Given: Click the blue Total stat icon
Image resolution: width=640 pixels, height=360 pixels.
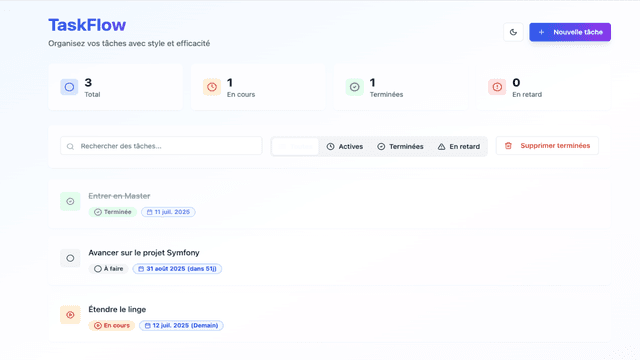Looking at the screenshot, I should pos(69,87).
